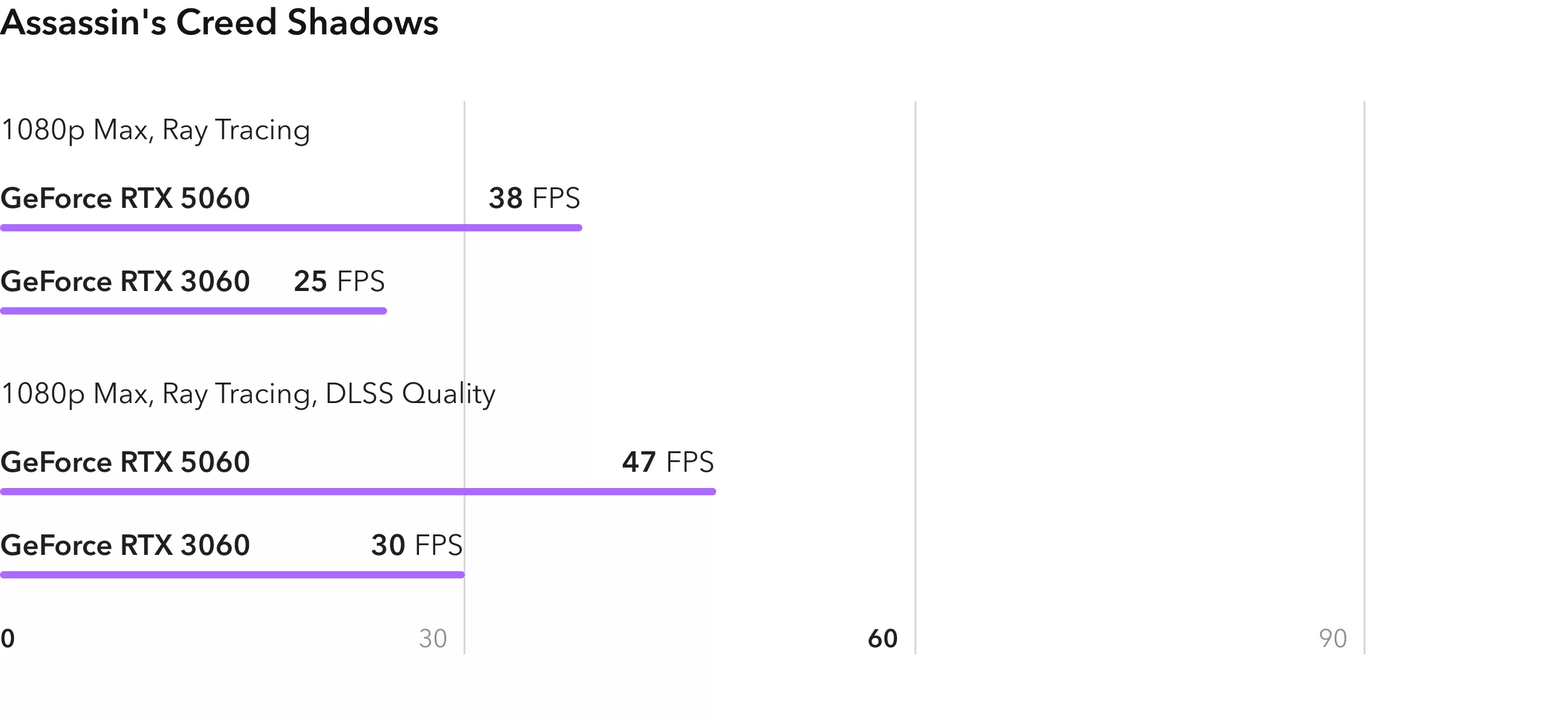
Task: Click the GeForce RTX 3060 label under DLSS Quality
Action: click(125, 545)
